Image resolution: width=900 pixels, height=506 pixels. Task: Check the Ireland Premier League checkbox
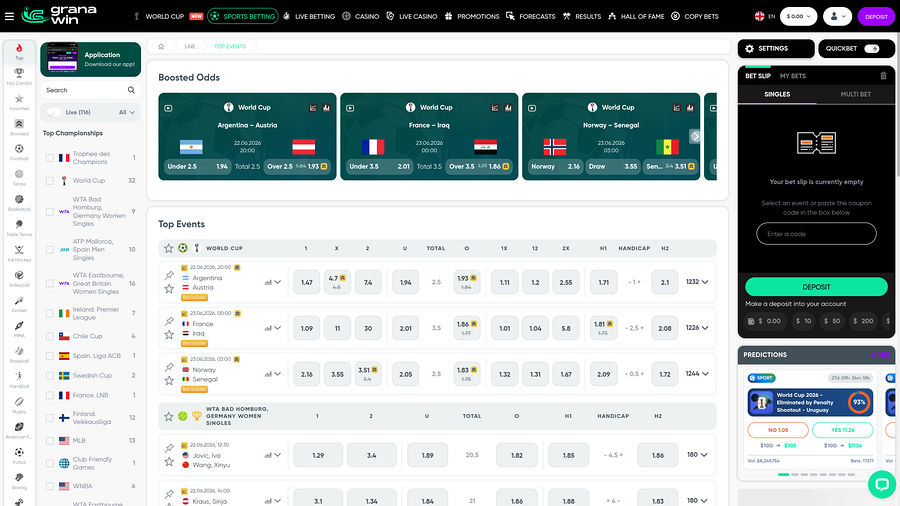(50, 313)
